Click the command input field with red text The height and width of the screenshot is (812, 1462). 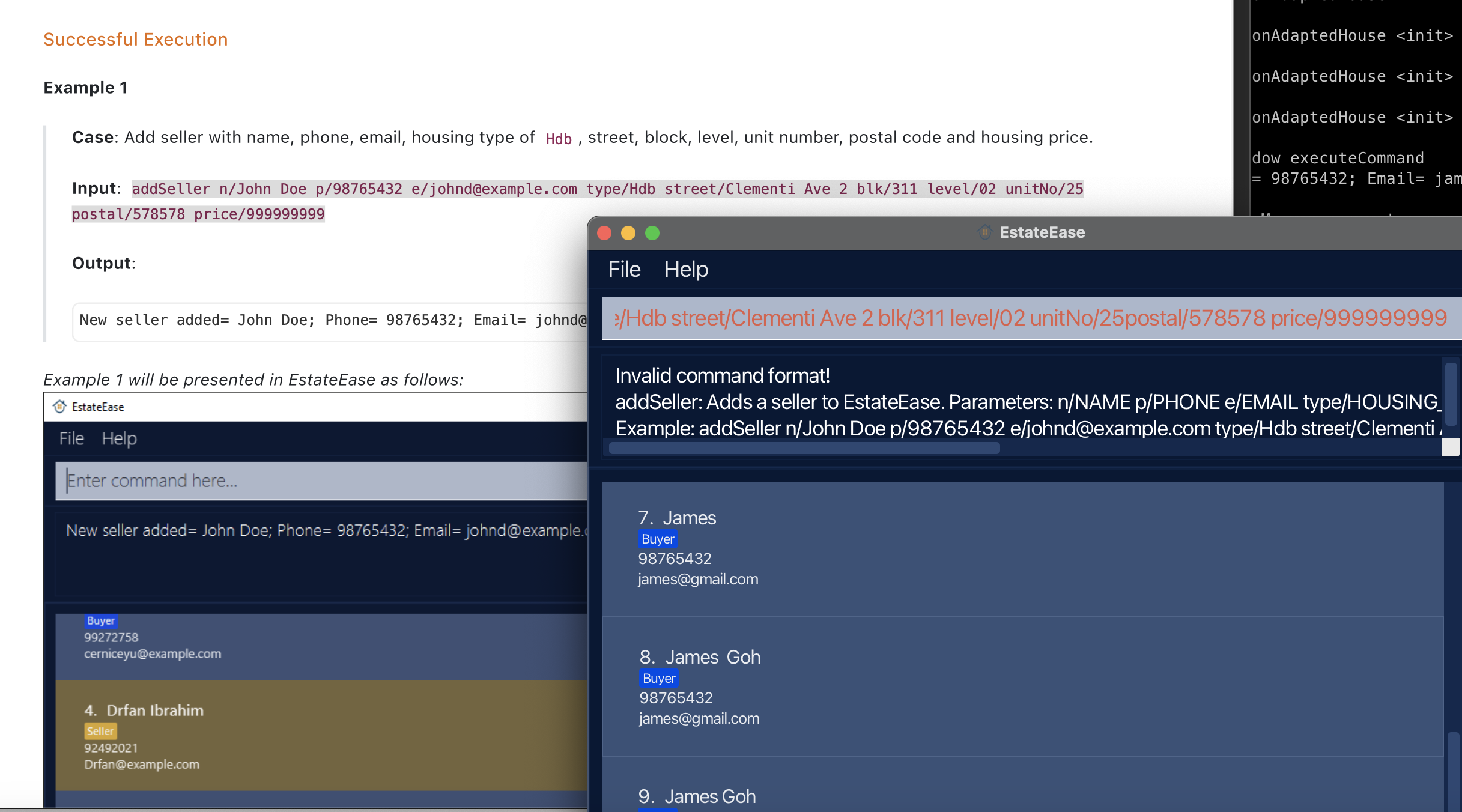pyautogui.click(x=1030, y=318)
